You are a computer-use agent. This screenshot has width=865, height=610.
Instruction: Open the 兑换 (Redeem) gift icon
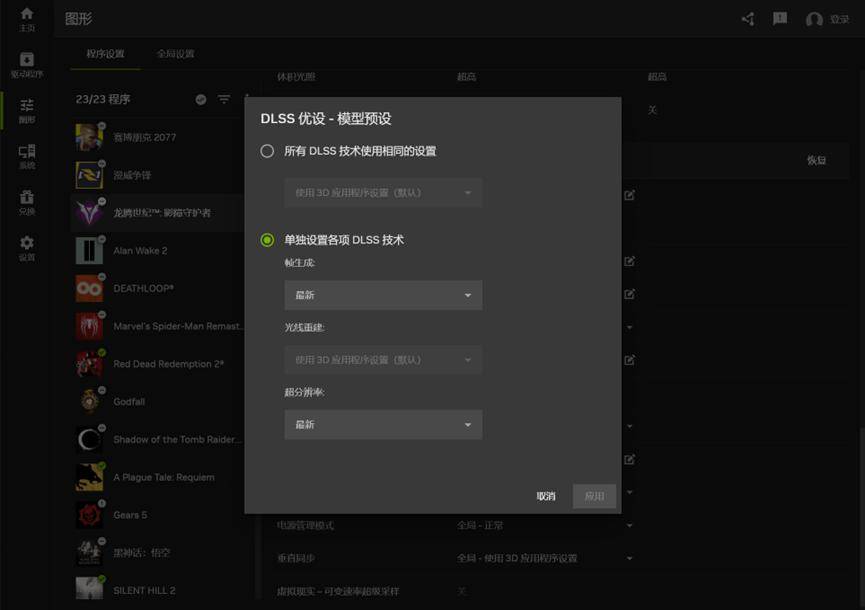pos(27,202)
